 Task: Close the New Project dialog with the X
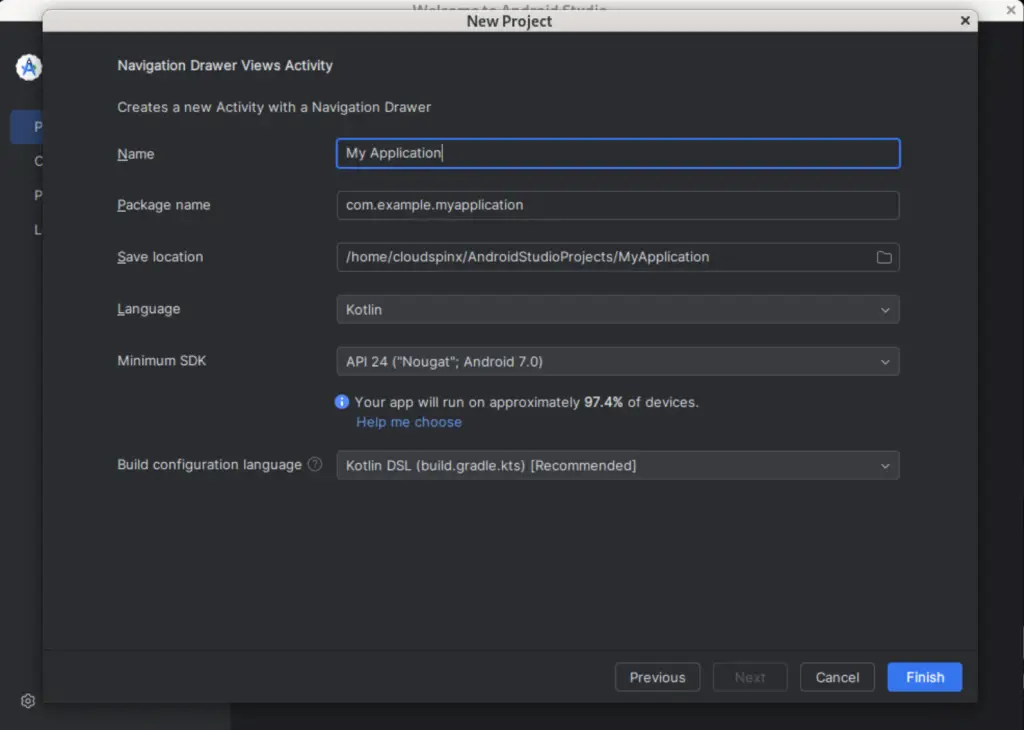pos(965,20)
